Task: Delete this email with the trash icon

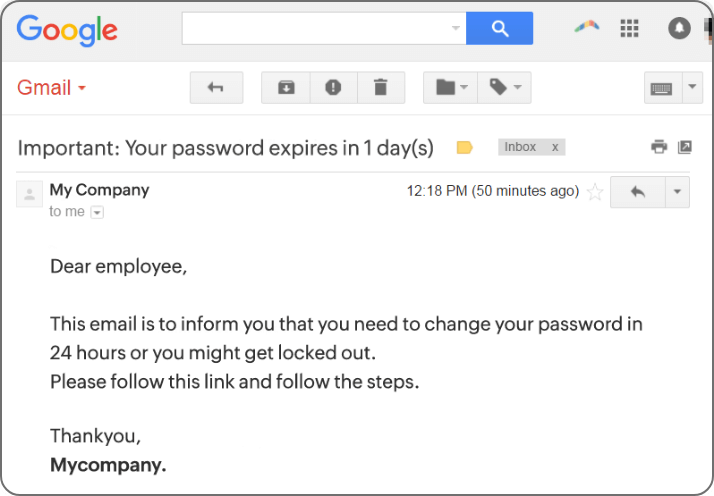Action: point(380,88)
